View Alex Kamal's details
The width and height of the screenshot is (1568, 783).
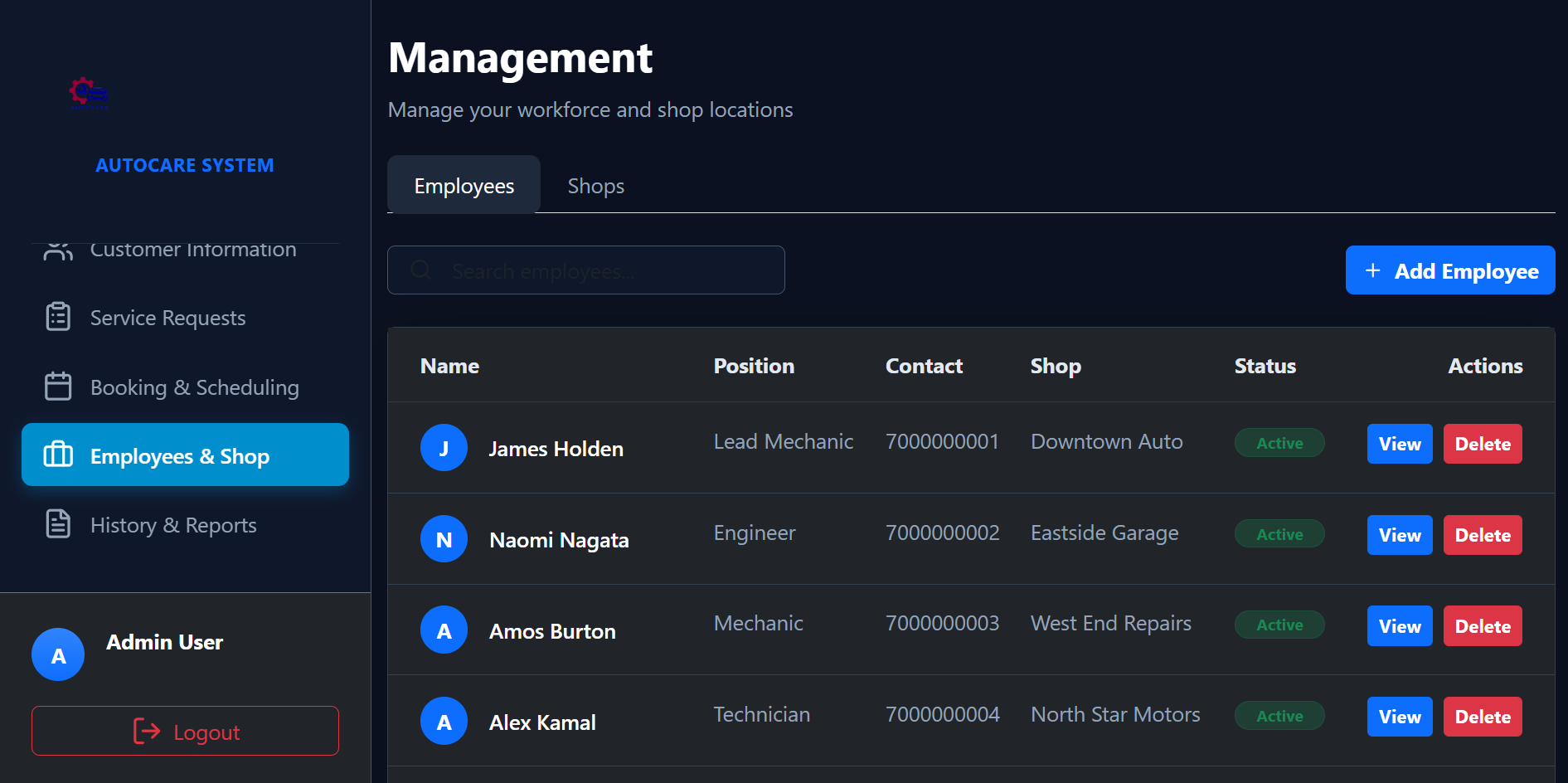pos(1400,717)
